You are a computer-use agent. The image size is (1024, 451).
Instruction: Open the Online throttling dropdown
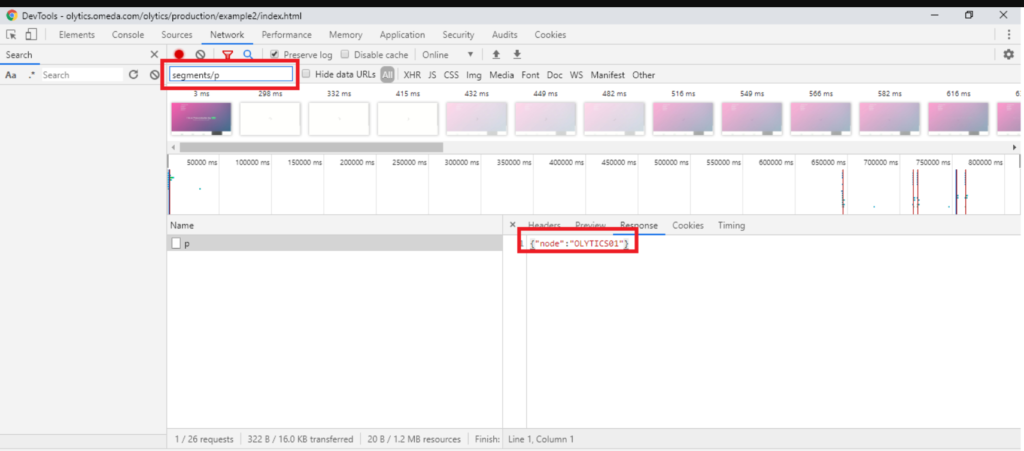click(448, 55)
